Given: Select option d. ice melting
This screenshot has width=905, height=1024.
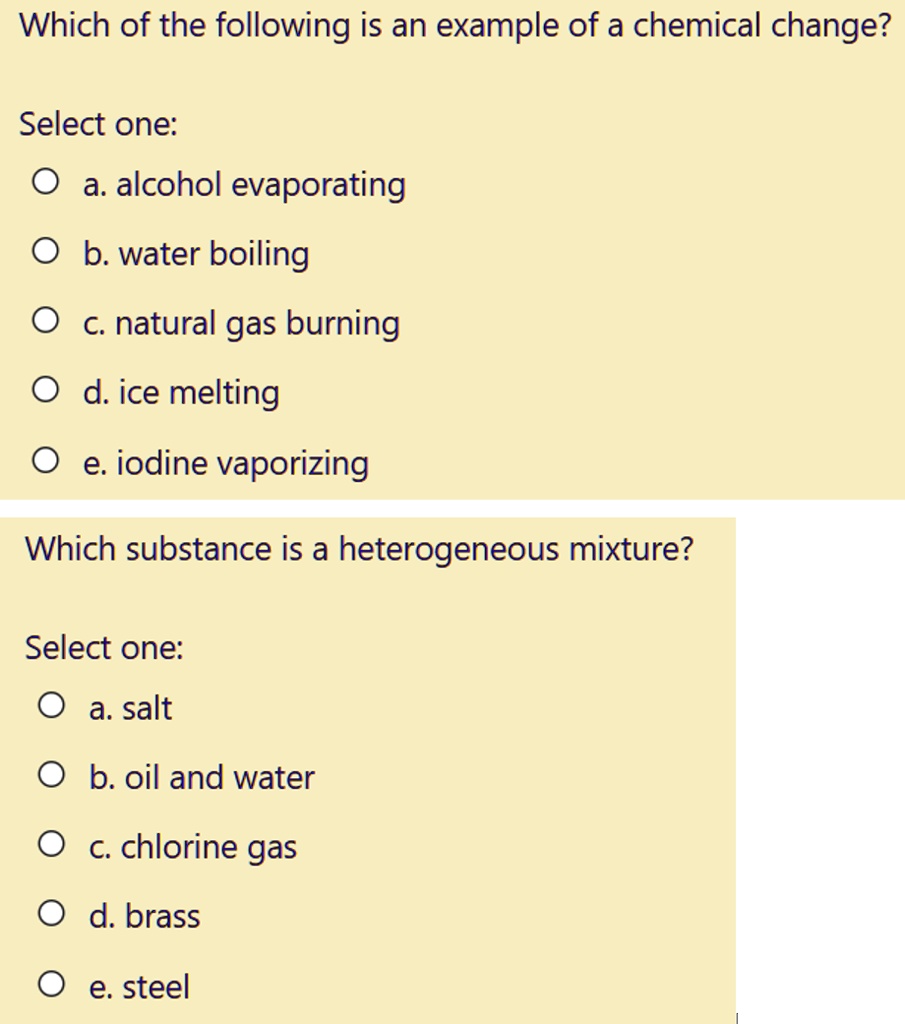Looking at the screenshot, I should pyautogui.click(x=45, y=391).
